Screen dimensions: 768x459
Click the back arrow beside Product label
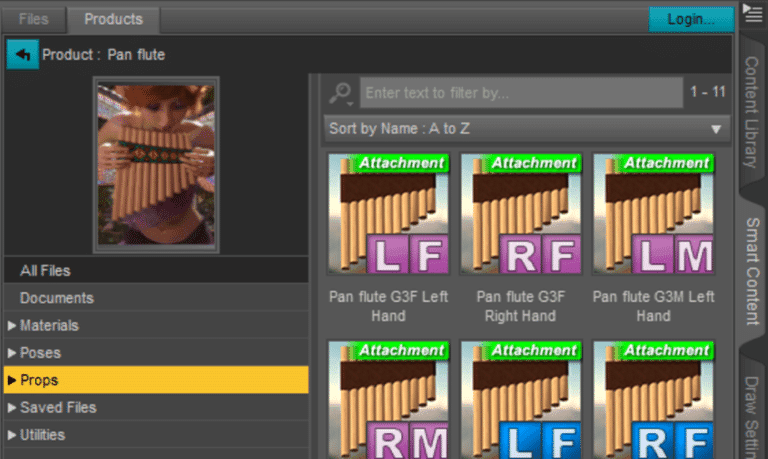pos(22,54)
